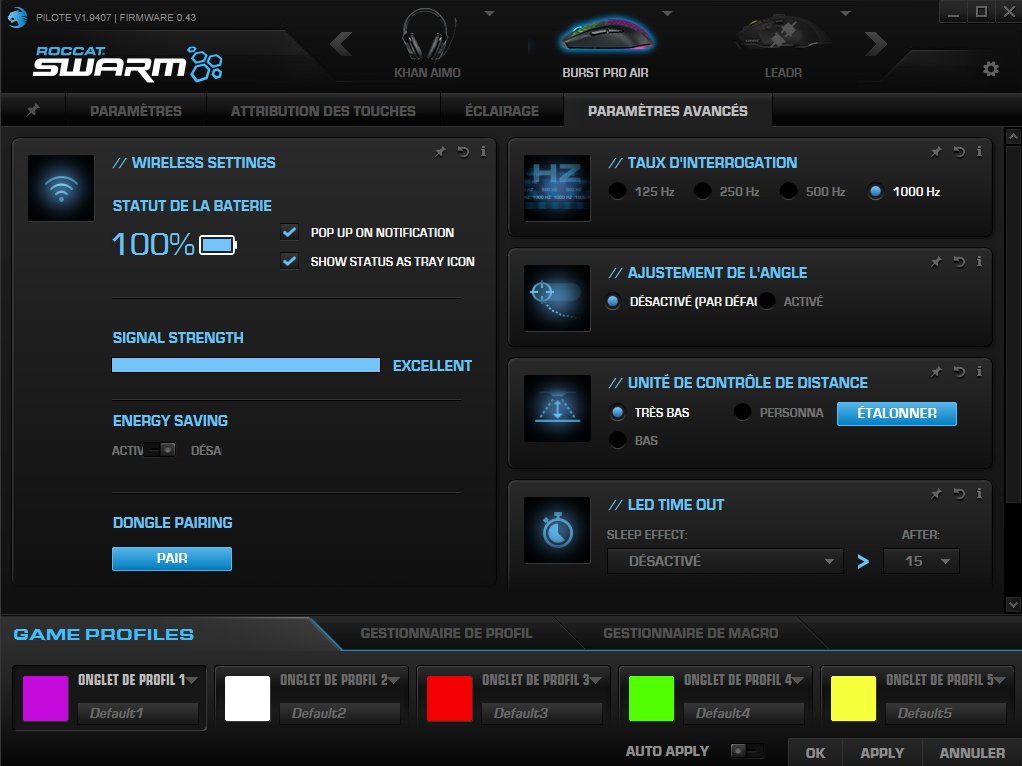The width and height of the screenshot is (1022, 766).
Task: Expand Onglet de Profil 1 dropdown arrow
Action: click(192, 680)
